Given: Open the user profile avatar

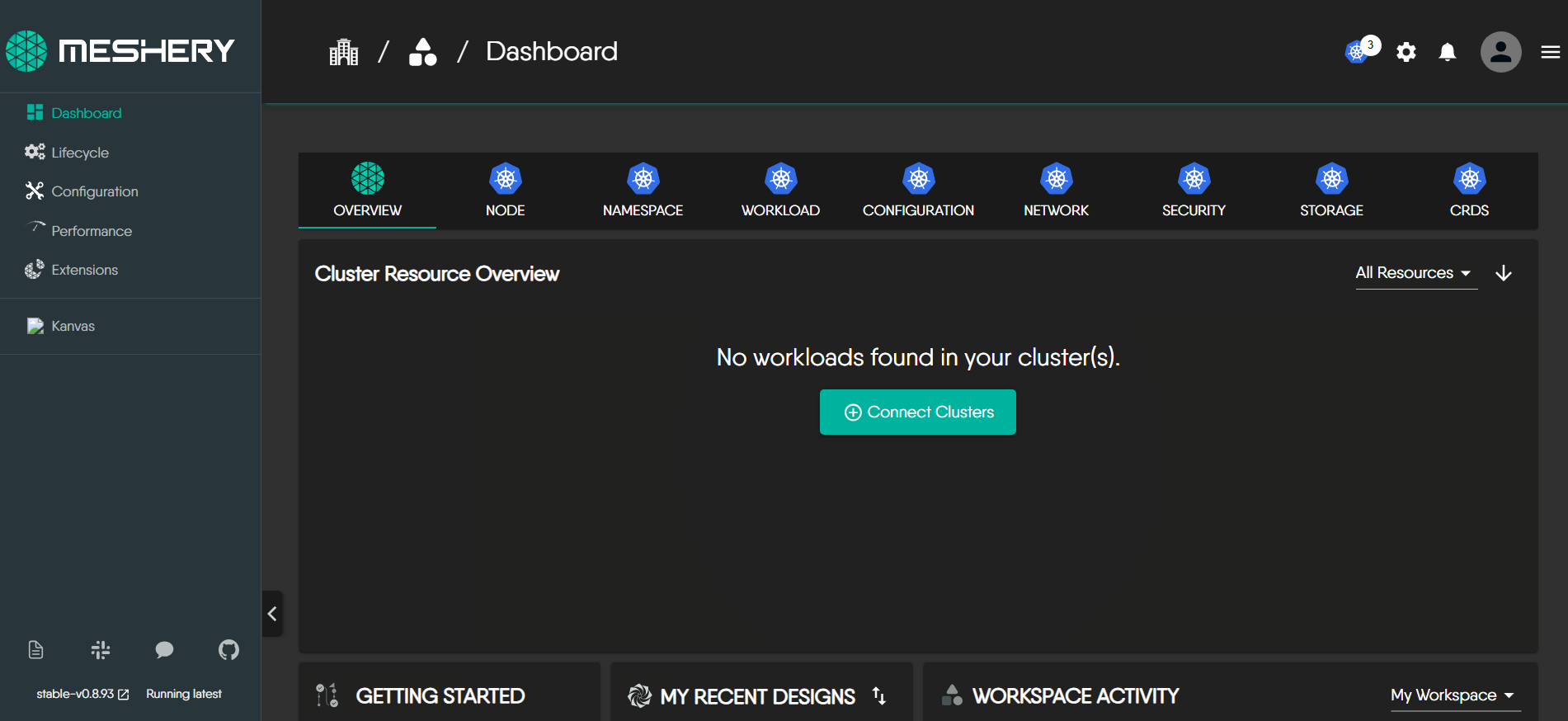Looking at the screenshot, I should coord(1501,52).
